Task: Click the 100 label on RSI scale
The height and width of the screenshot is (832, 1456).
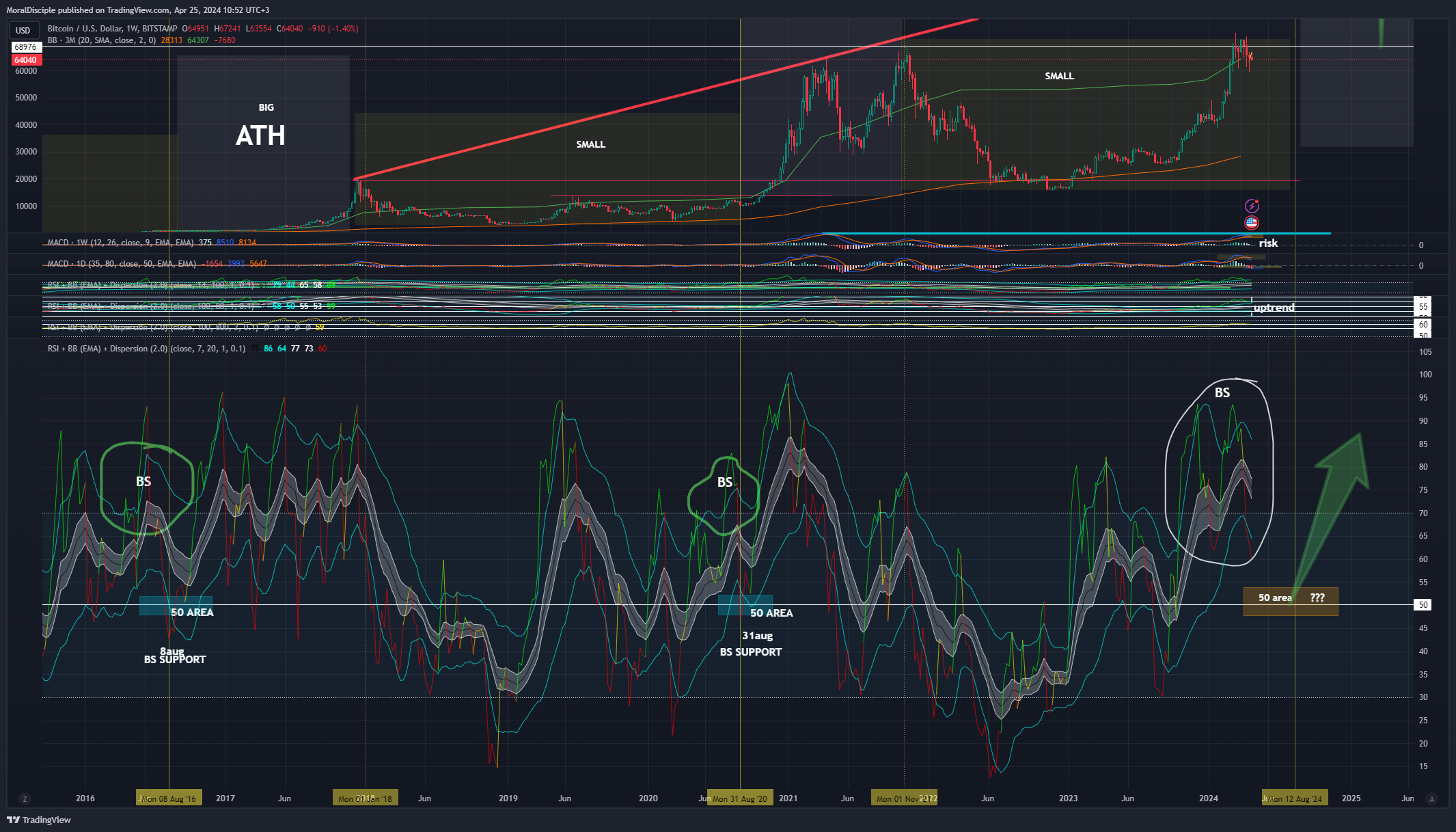Action: coord(1425,375)
